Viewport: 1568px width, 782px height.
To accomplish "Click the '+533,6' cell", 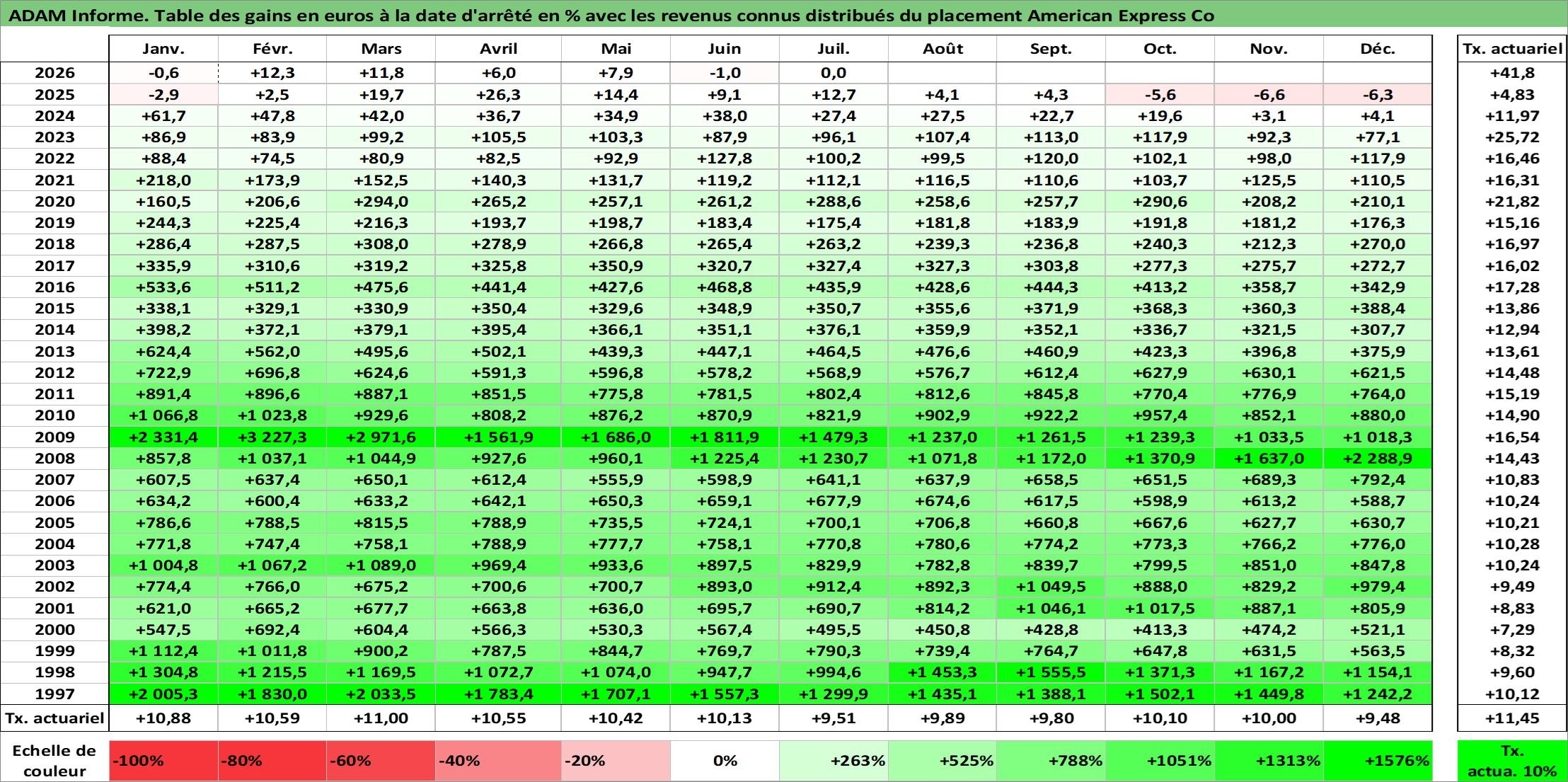I will (163, 287).
